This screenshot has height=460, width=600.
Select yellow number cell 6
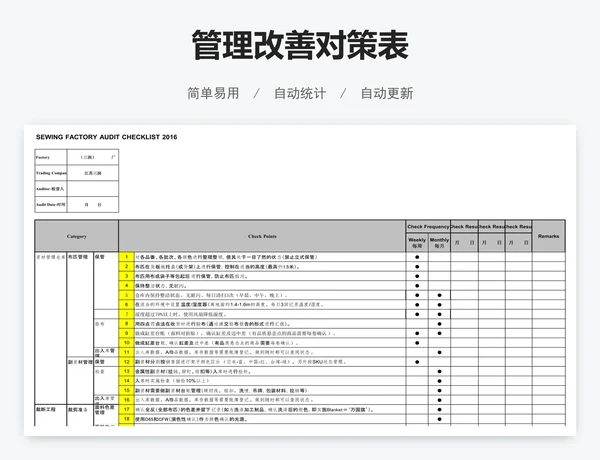point(127,305)
